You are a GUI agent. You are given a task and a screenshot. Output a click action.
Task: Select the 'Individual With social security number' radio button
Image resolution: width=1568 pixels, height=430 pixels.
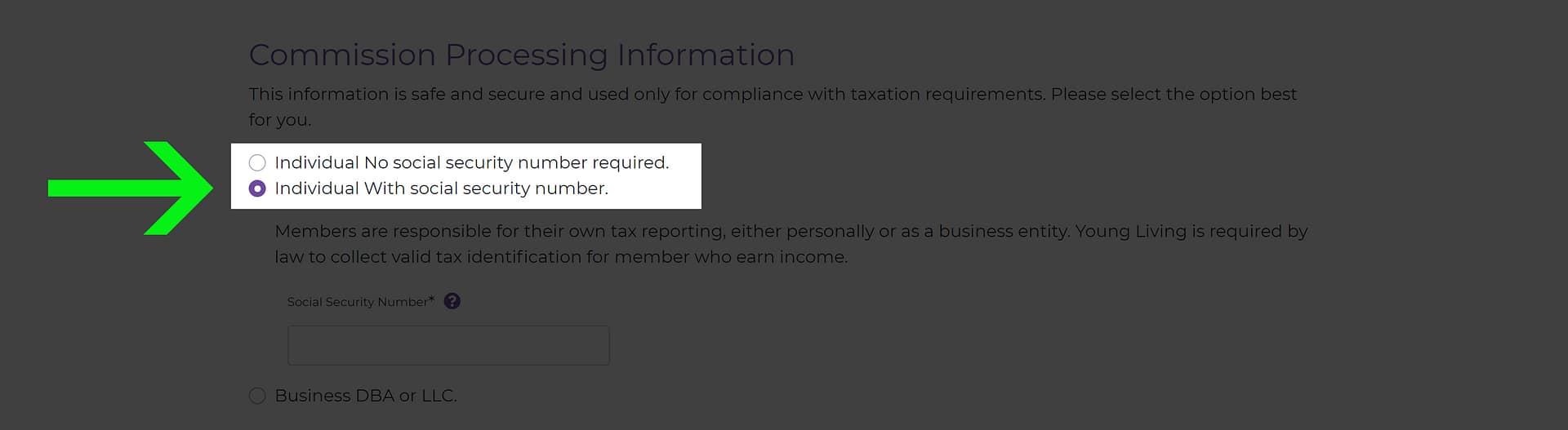pyautogui.click(x=257, y=188)
